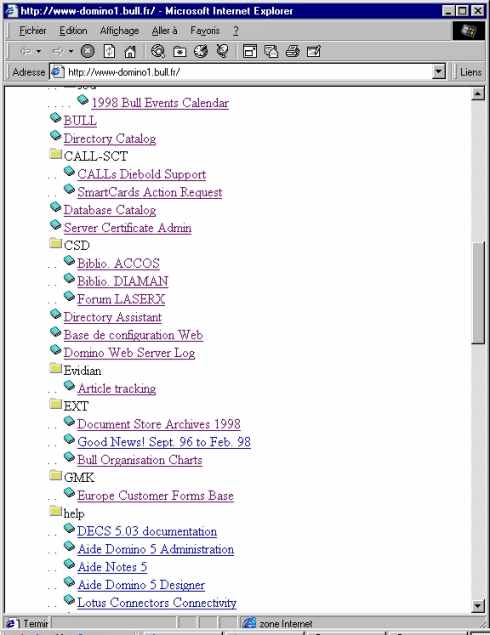Collapse the CSD folder icon
Viewport: 490px width, 635px height.
(x=55, y=243)
